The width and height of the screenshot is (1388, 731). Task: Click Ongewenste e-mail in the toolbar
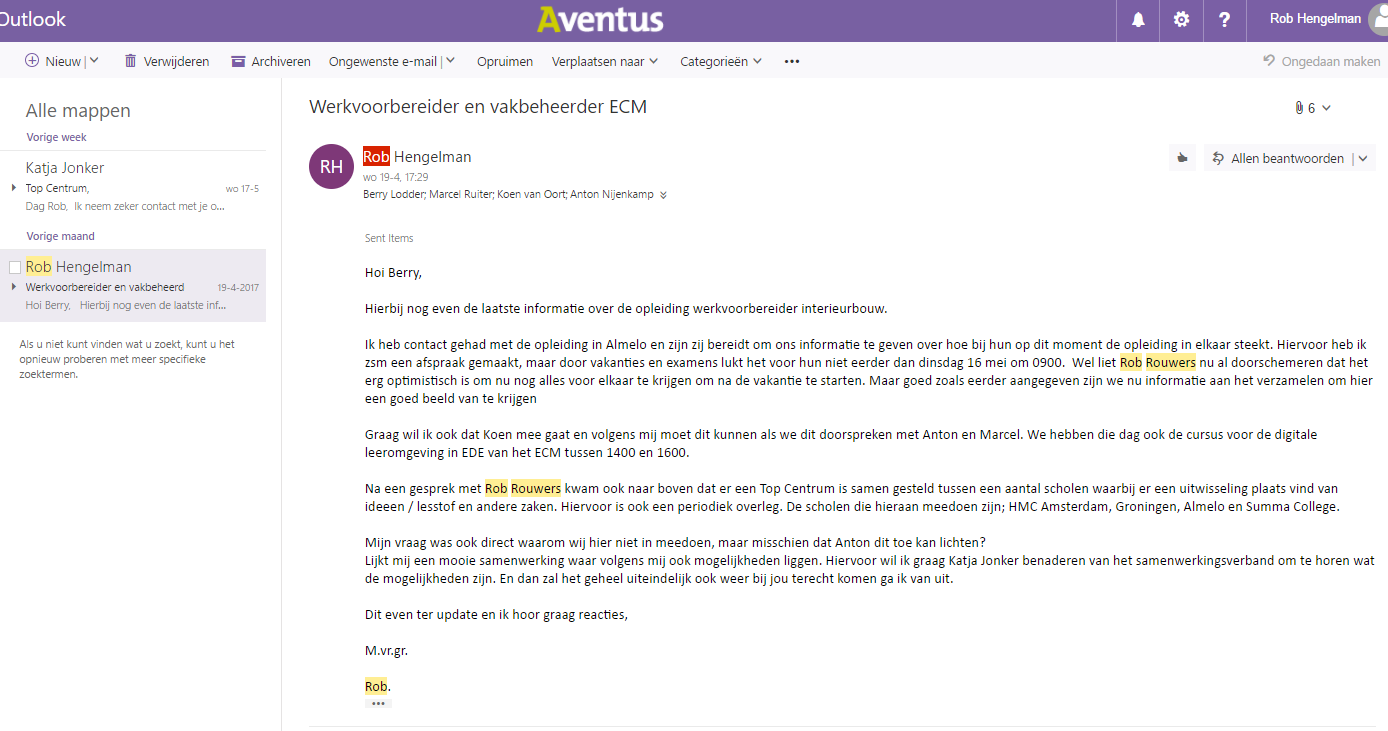(x=383, y=61)
